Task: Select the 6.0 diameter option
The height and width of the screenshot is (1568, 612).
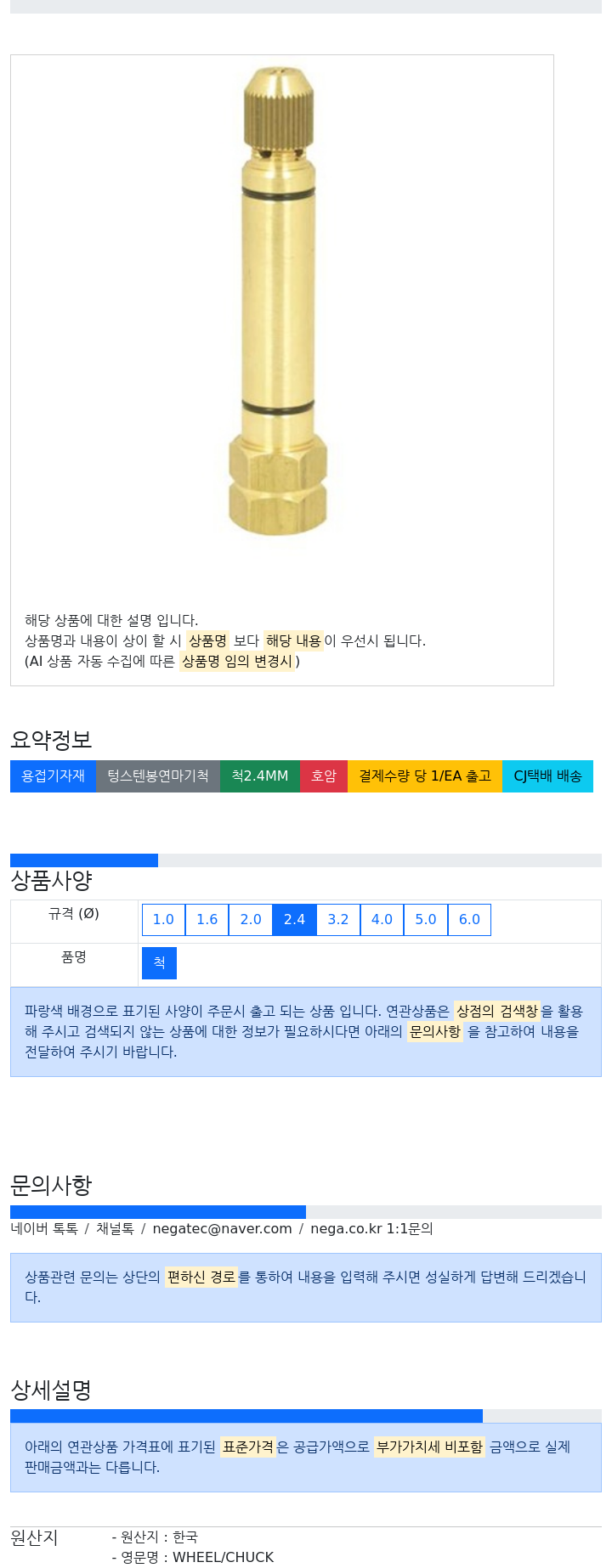Action: tap(469, 919)
